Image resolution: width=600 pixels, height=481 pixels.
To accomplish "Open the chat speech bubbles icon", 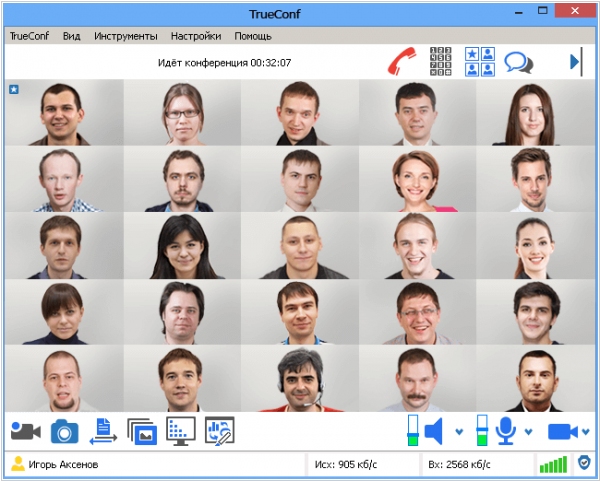I will [518, 63].
